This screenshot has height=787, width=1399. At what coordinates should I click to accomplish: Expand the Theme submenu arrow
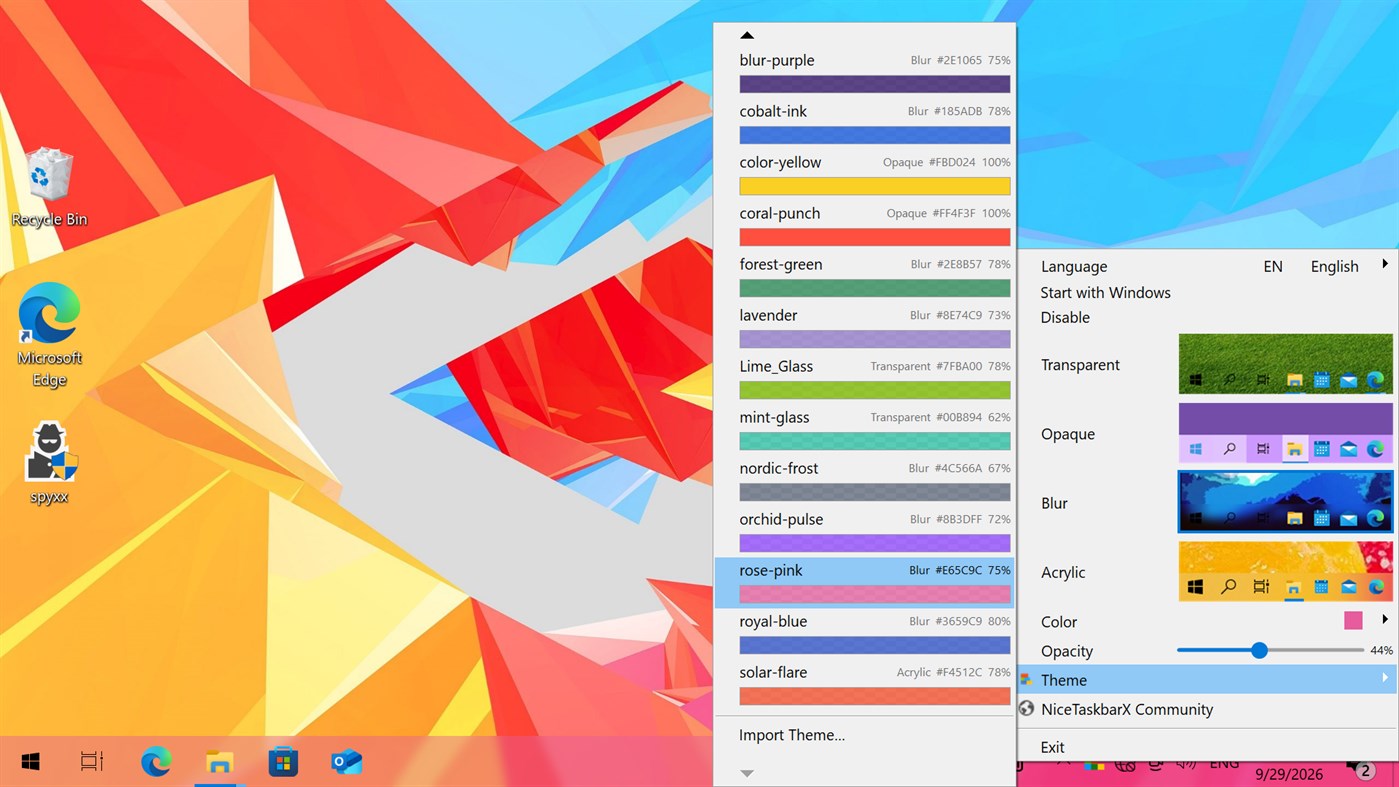click(1385, 678)
